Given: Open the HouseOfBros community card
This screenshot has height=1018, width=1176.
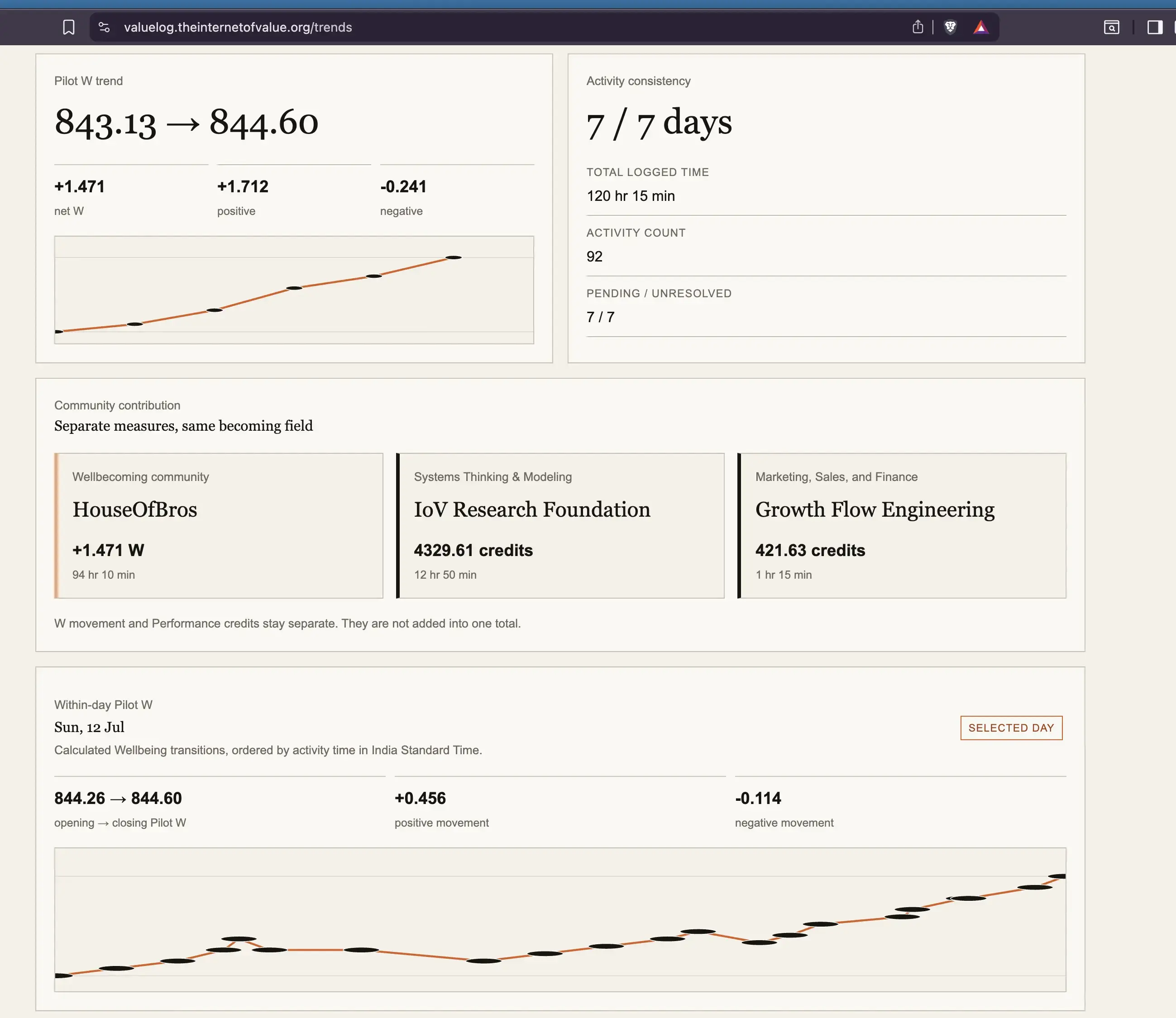Looking at the screenshot, I should (x=219, y=525).
